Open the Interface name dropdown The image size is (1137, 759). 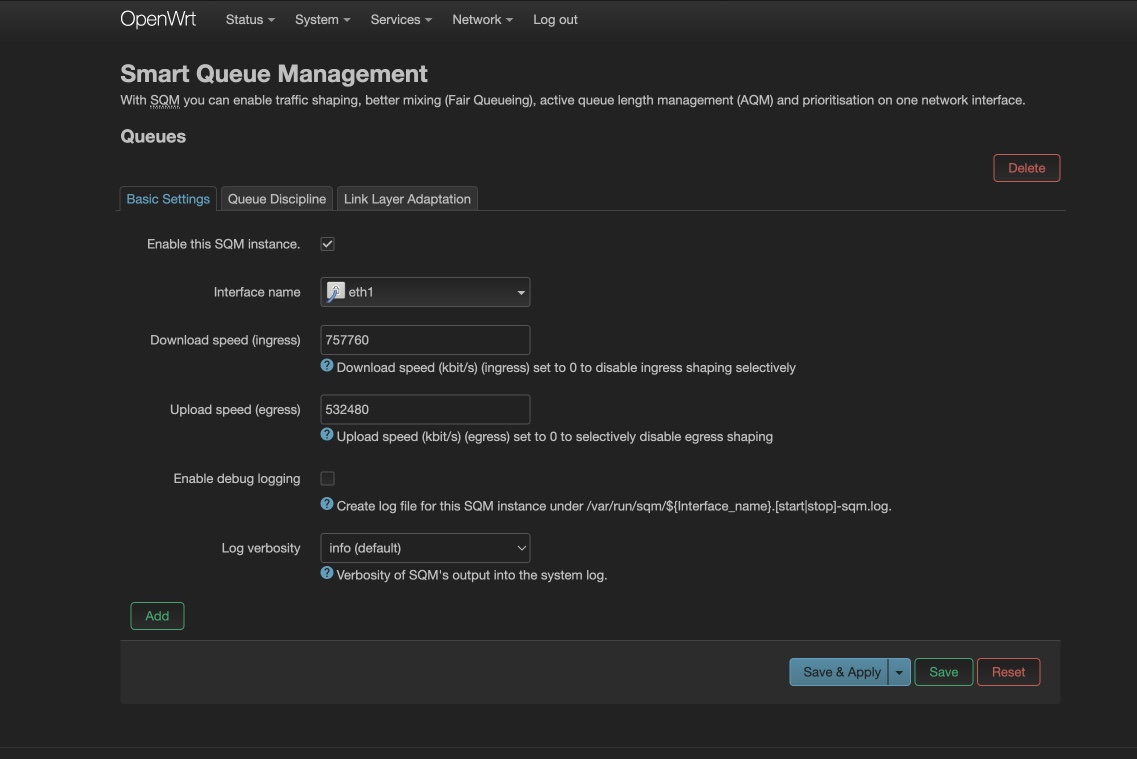click(x=425, y=292)
